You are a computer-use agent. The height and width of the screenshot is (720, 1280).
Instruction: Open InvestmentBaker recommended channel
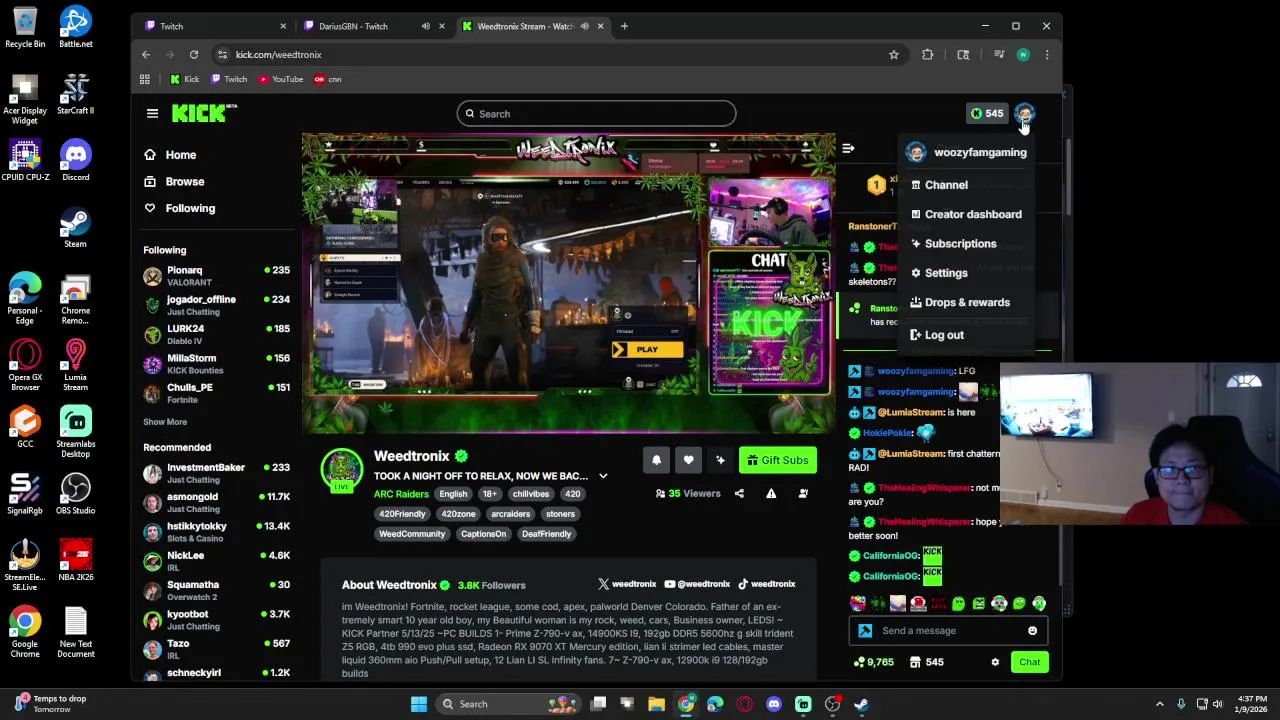pos(216,473)
